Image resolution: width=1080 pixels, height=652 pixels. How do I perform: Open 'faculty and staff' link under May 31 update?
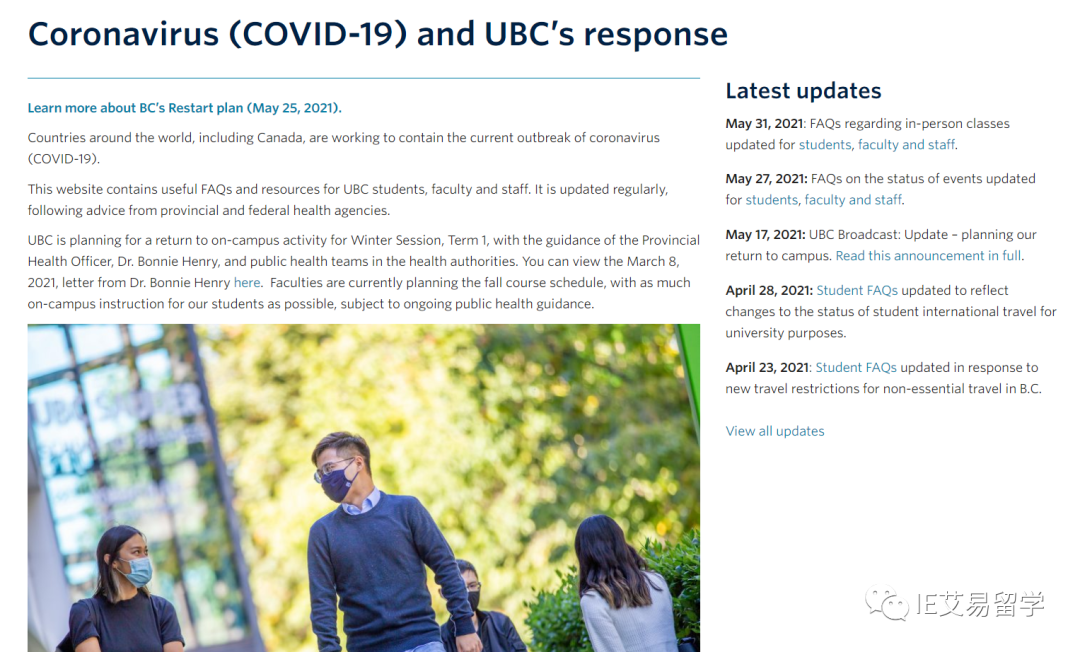tap(906, 145)
